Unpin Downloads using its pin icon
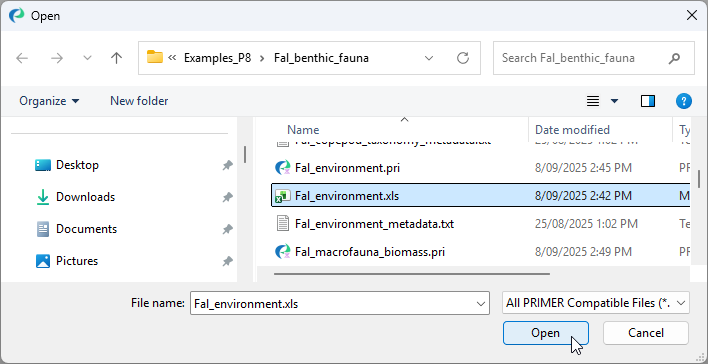The image size is (708, 364). click(227, 197)
